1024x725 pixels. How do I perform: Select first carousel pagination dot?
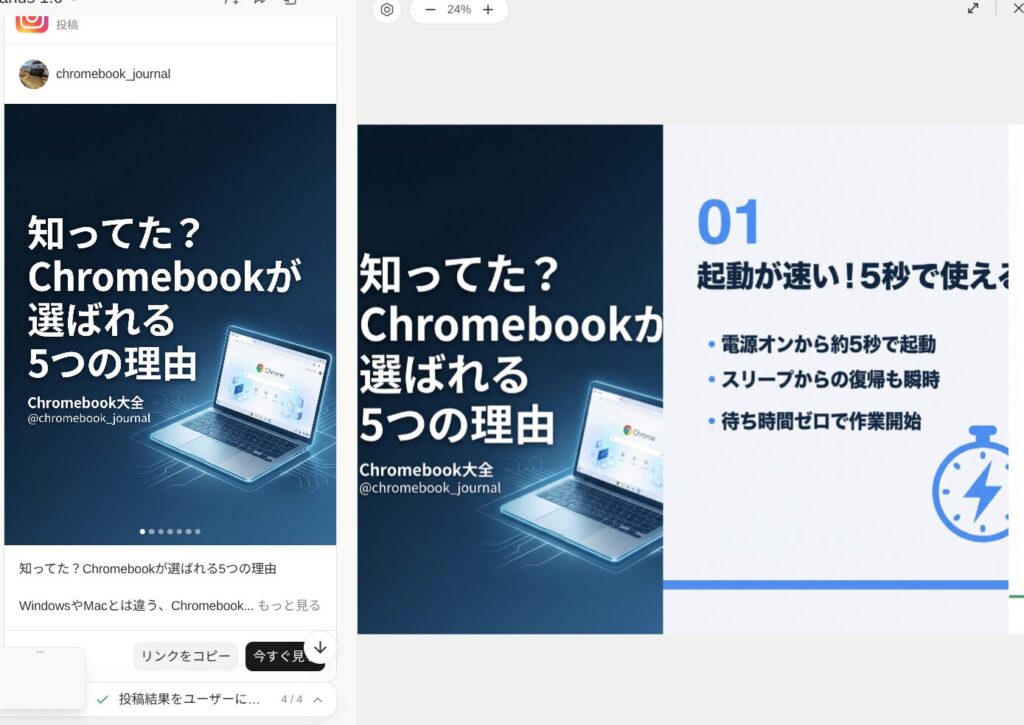(x=142, y=532)
